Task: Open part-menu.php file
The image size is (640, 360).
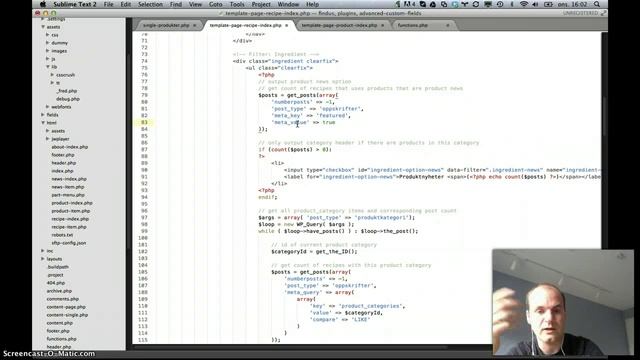Action: (x=68, y=195)
